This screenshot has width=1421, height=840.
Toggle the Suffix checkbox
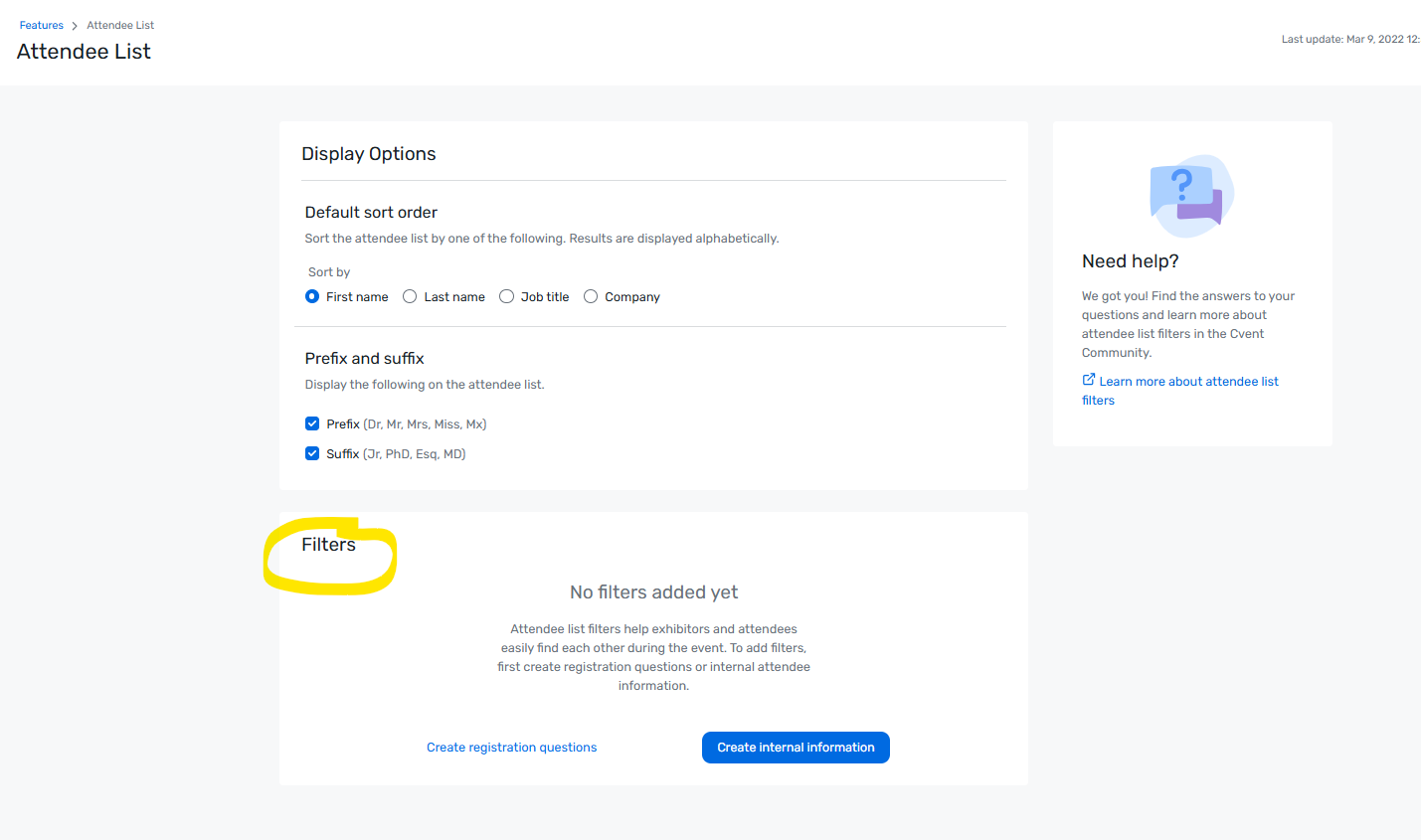click(312, 453)
